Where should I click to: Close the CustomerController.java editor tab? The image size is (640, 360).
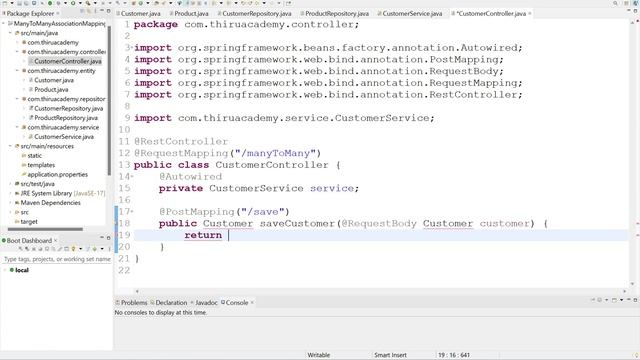(x=530, y=13)
